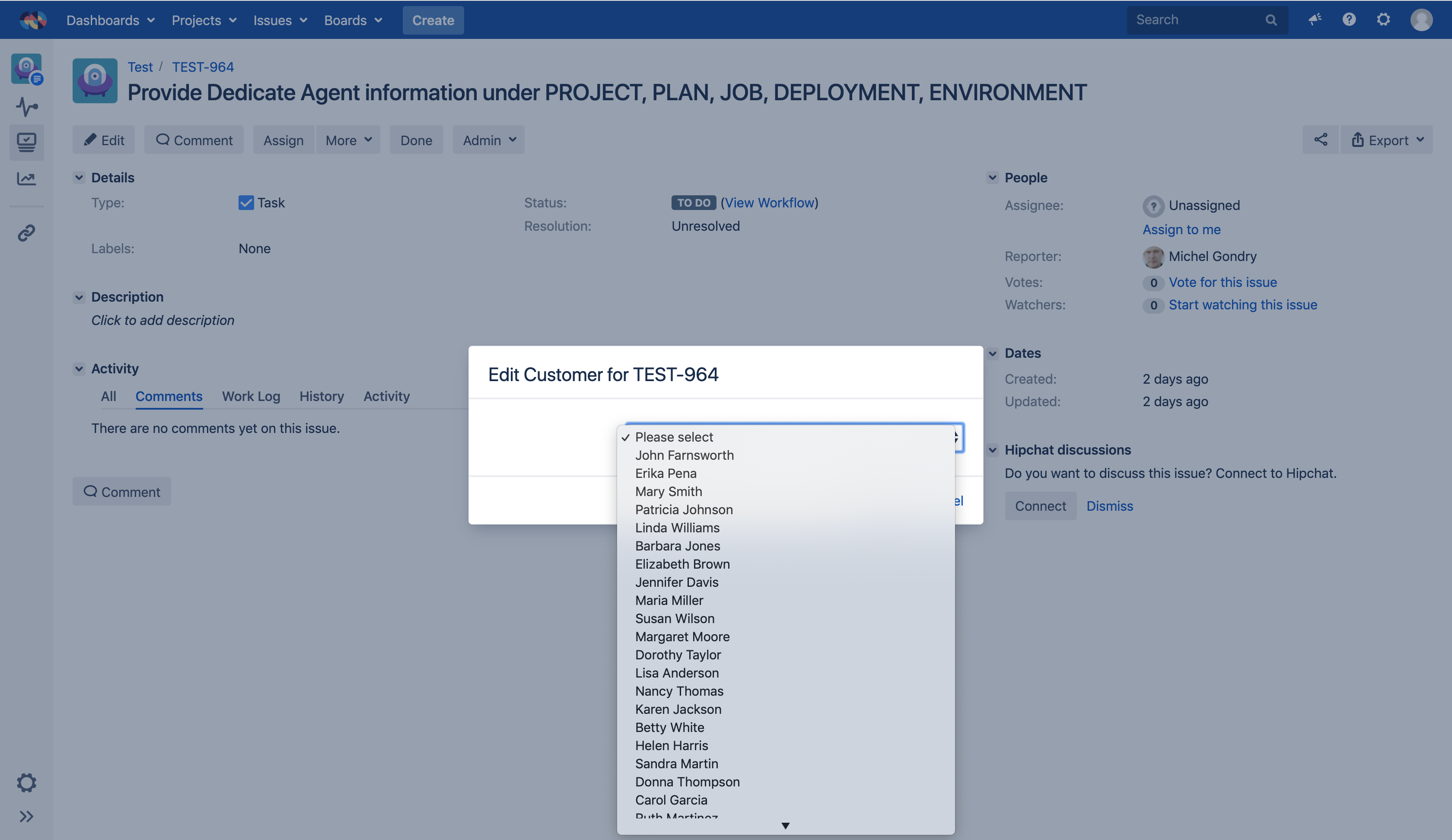Screen dimensions: 1452x840
Task: Collapse the Details section
Action: click(79, 178)
